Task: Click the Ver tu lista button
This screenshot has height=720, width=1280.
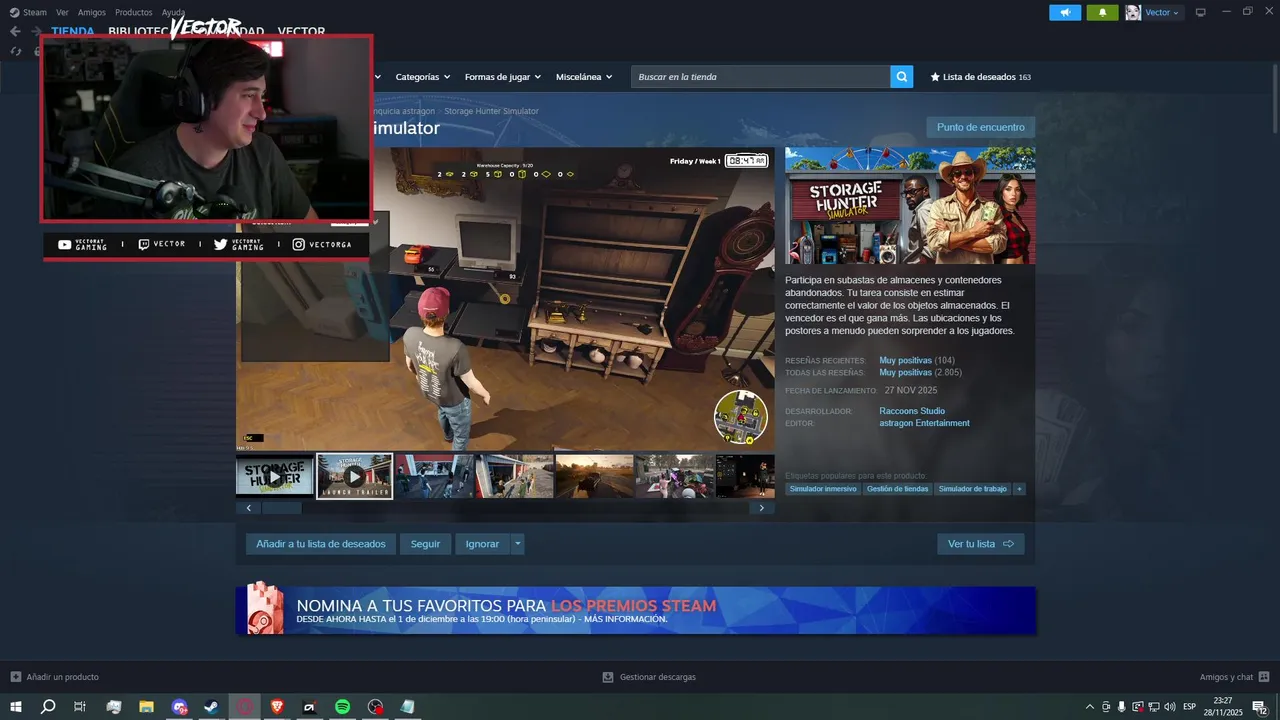Action: [x=980, y=544]
